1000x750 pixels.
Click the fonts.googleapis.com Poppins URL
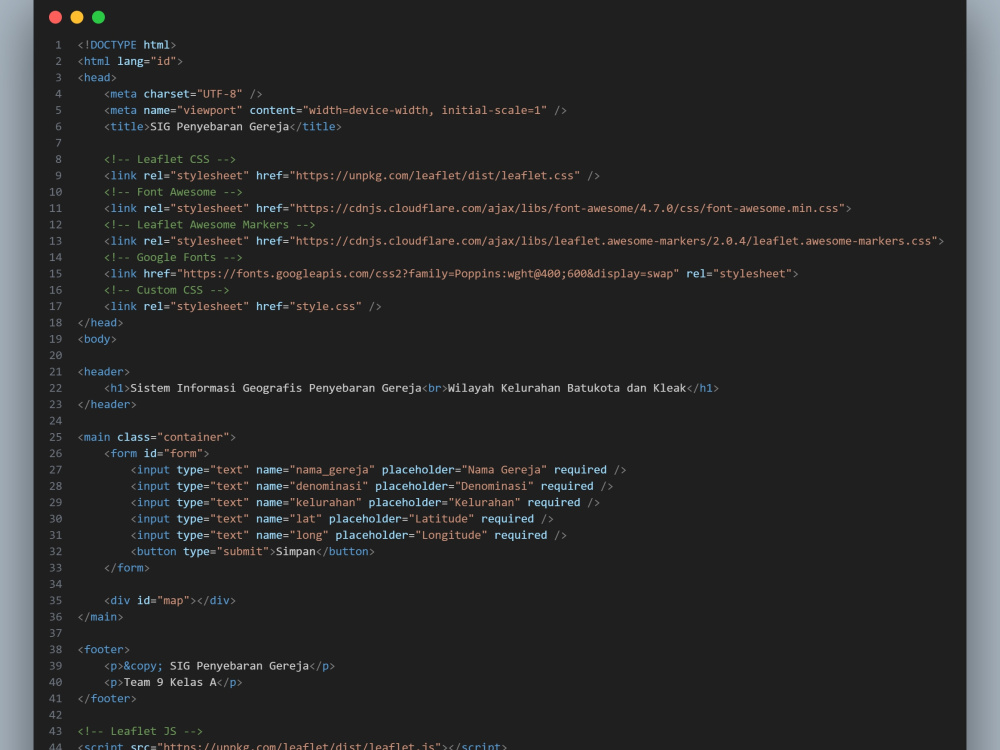point(428,274)
